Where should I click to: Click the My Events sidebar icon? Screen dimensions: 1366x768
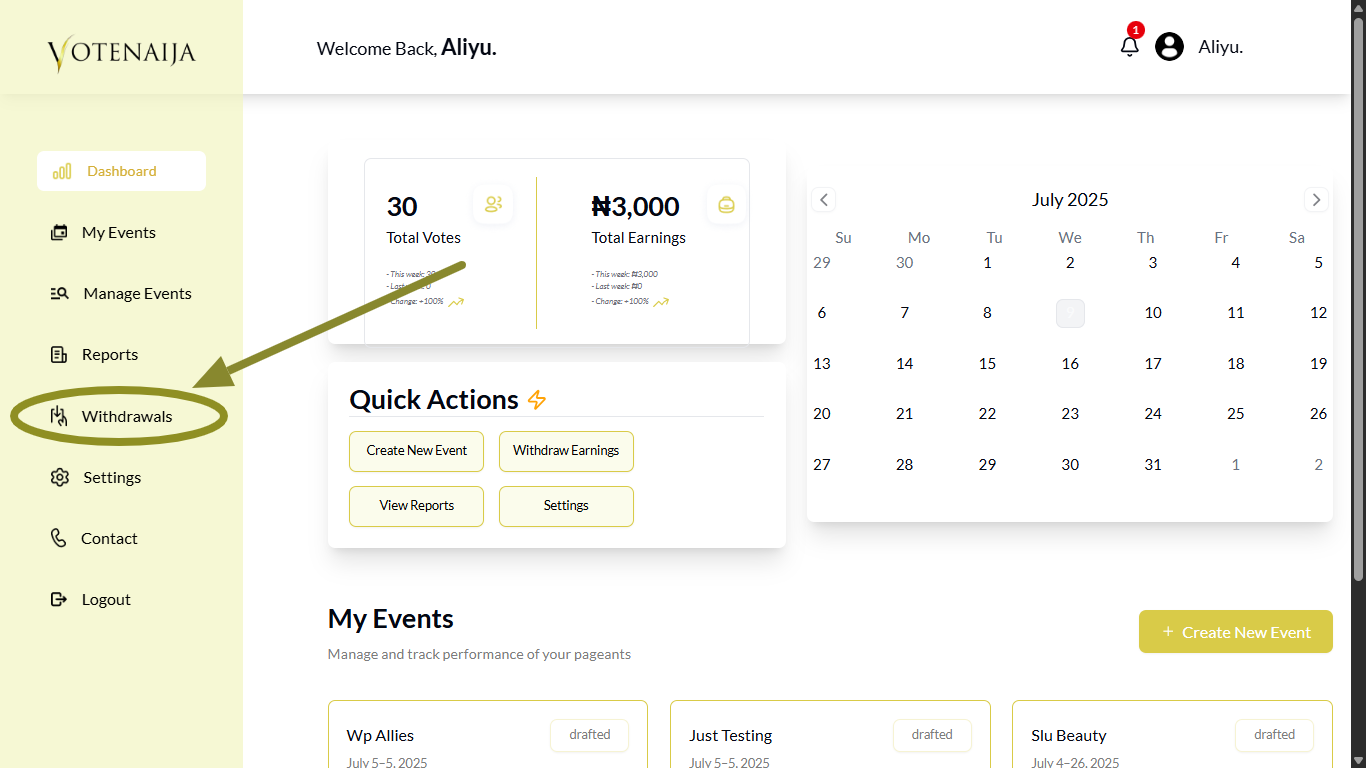[x=59, y=232]
